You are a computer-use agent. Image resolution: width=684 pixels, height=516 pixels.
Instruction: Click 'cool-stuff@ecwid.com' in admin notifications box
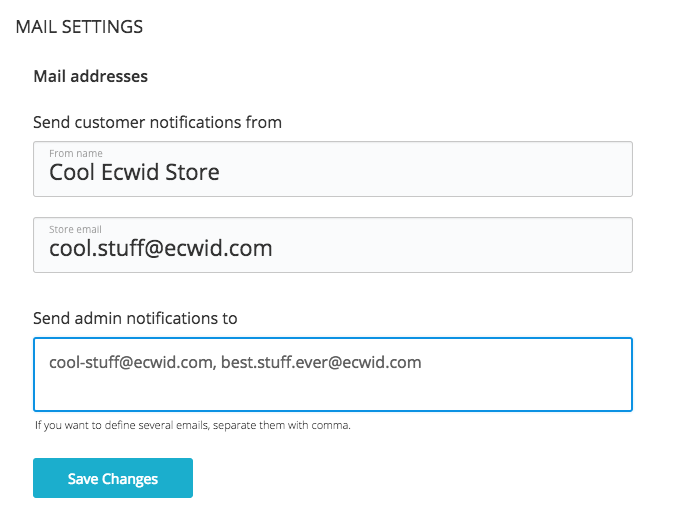tap(131, 362)
